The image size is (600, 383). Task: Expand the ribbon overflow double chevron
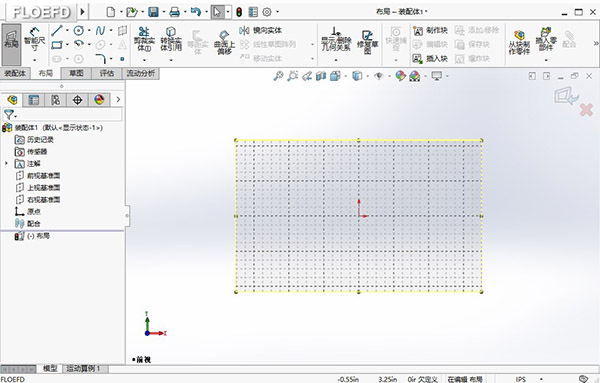(595, 43)
